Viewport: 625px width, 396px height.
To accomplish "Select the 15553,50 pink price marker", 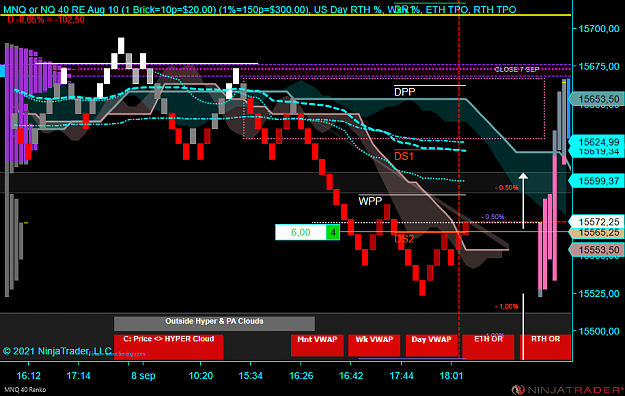I will click(596, 250).
